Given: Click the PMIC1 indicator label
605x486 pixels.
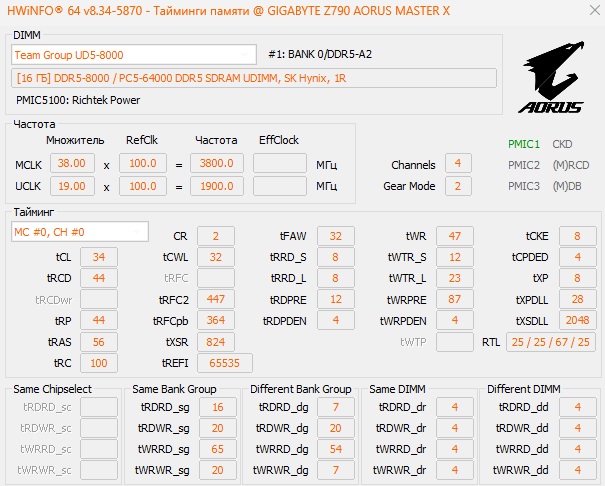Looking at the screenshot, I should pyautogui.click(x=524, y=144).
